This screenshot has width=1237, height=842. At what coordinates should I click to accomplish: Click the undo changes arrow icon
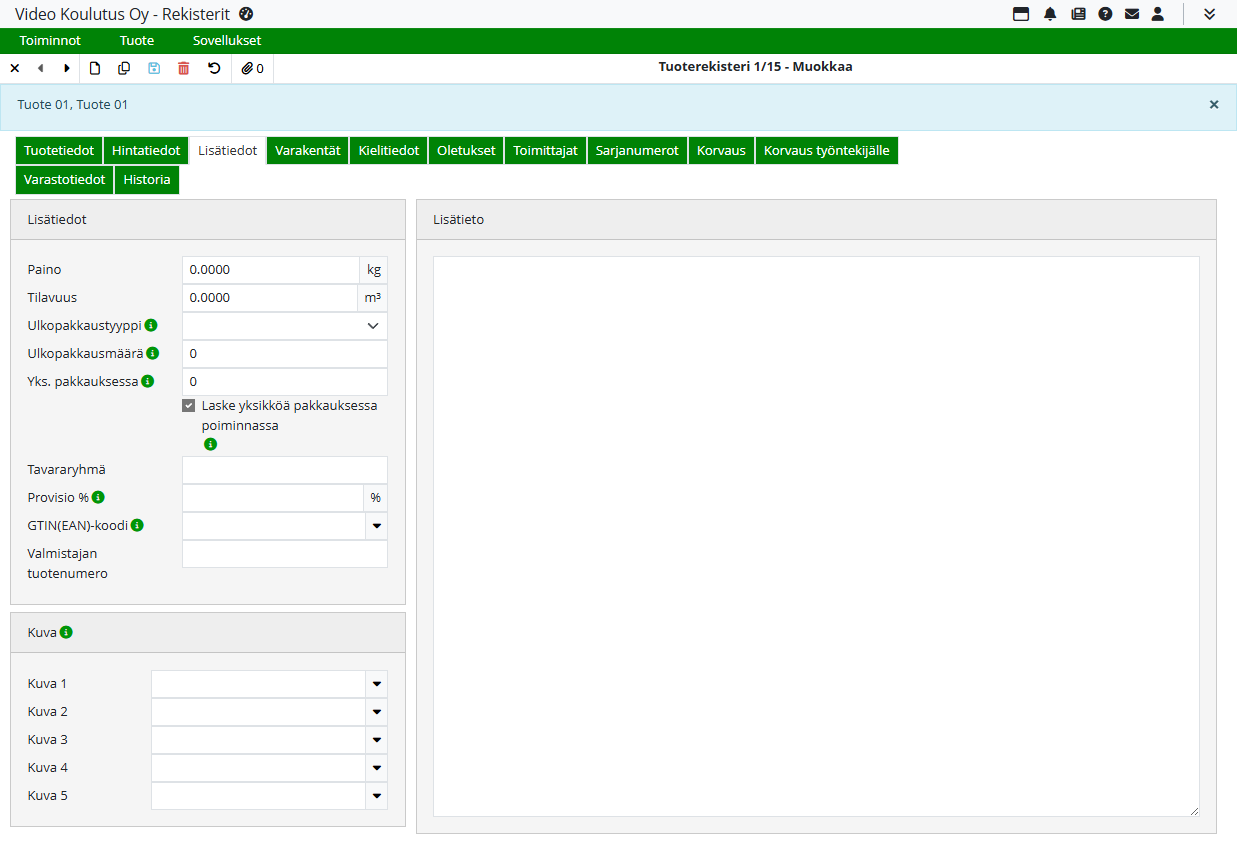coord(213,68)
